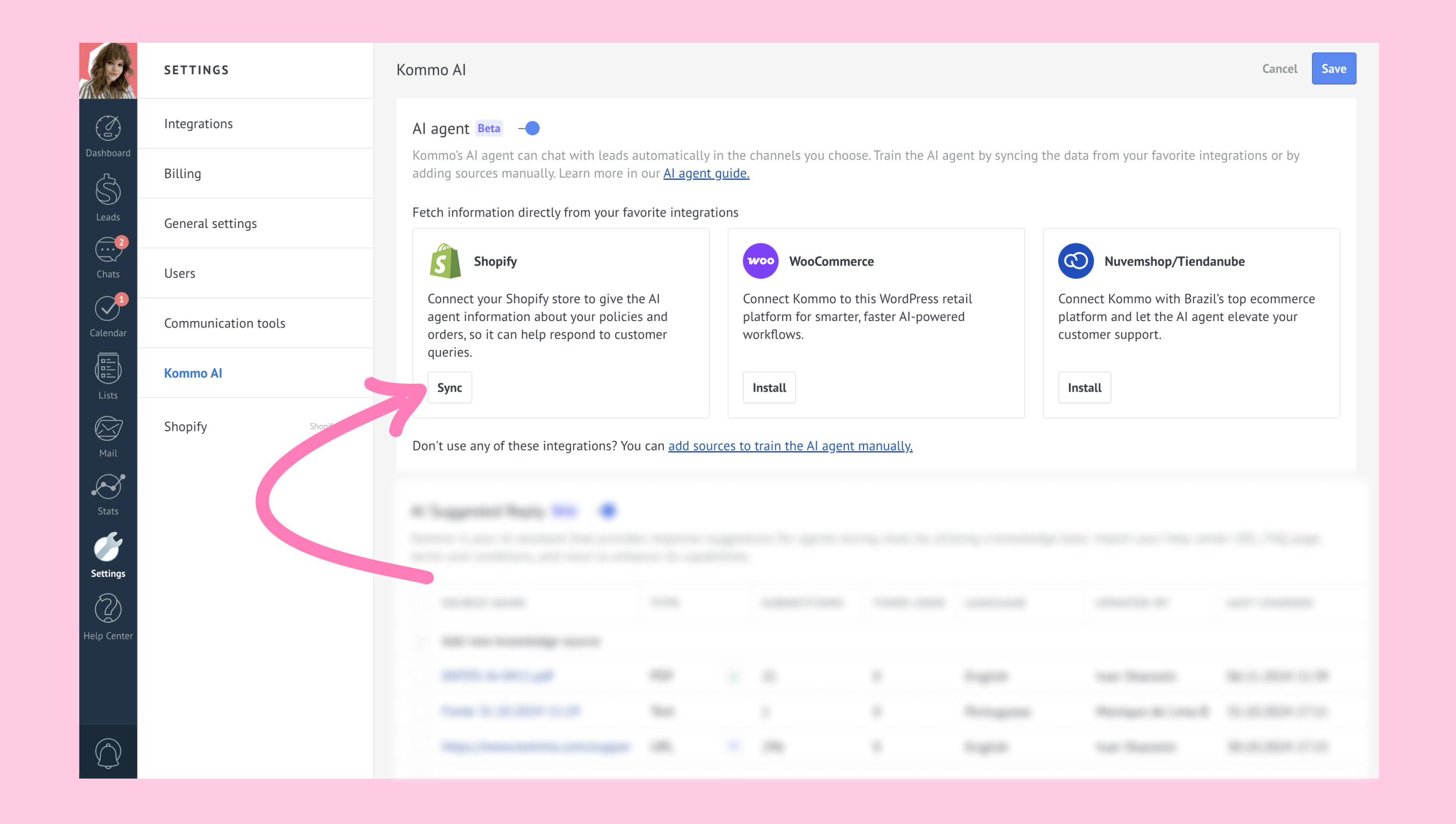Click the WooCommerce card title

coord(831,262)
